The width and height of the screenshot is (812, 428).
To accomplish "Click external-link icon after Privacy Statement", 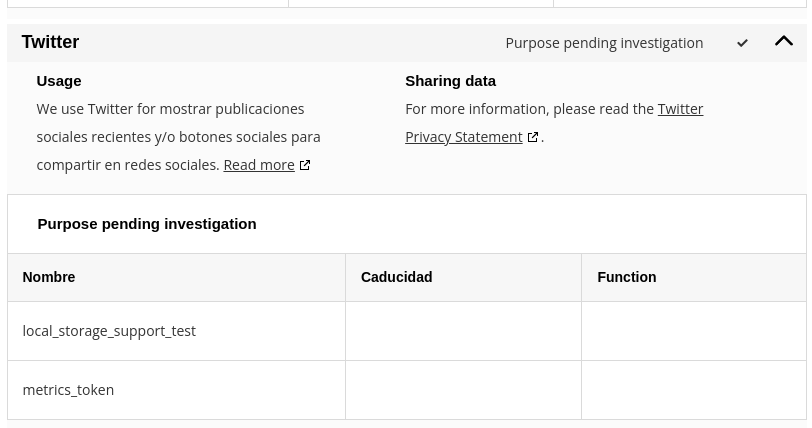I will point(532,137).
